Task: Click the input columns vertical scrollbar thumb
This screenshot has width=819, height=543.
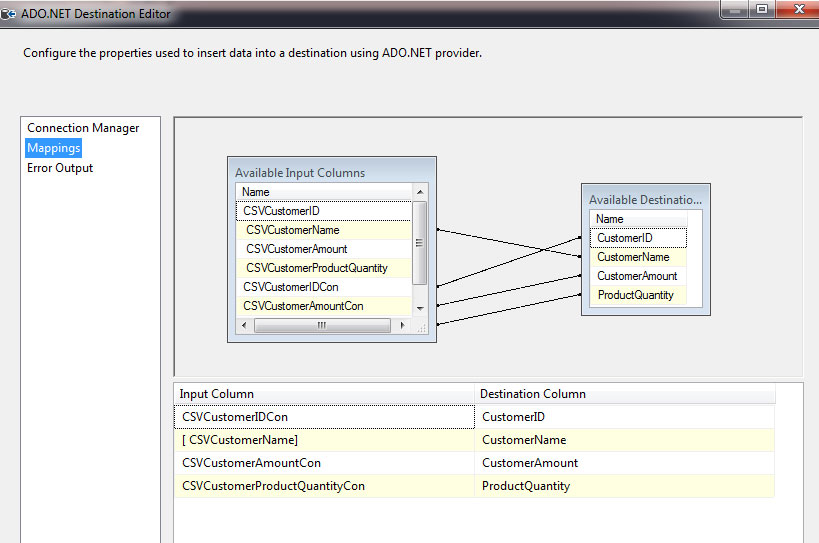Action: (419, 243)
